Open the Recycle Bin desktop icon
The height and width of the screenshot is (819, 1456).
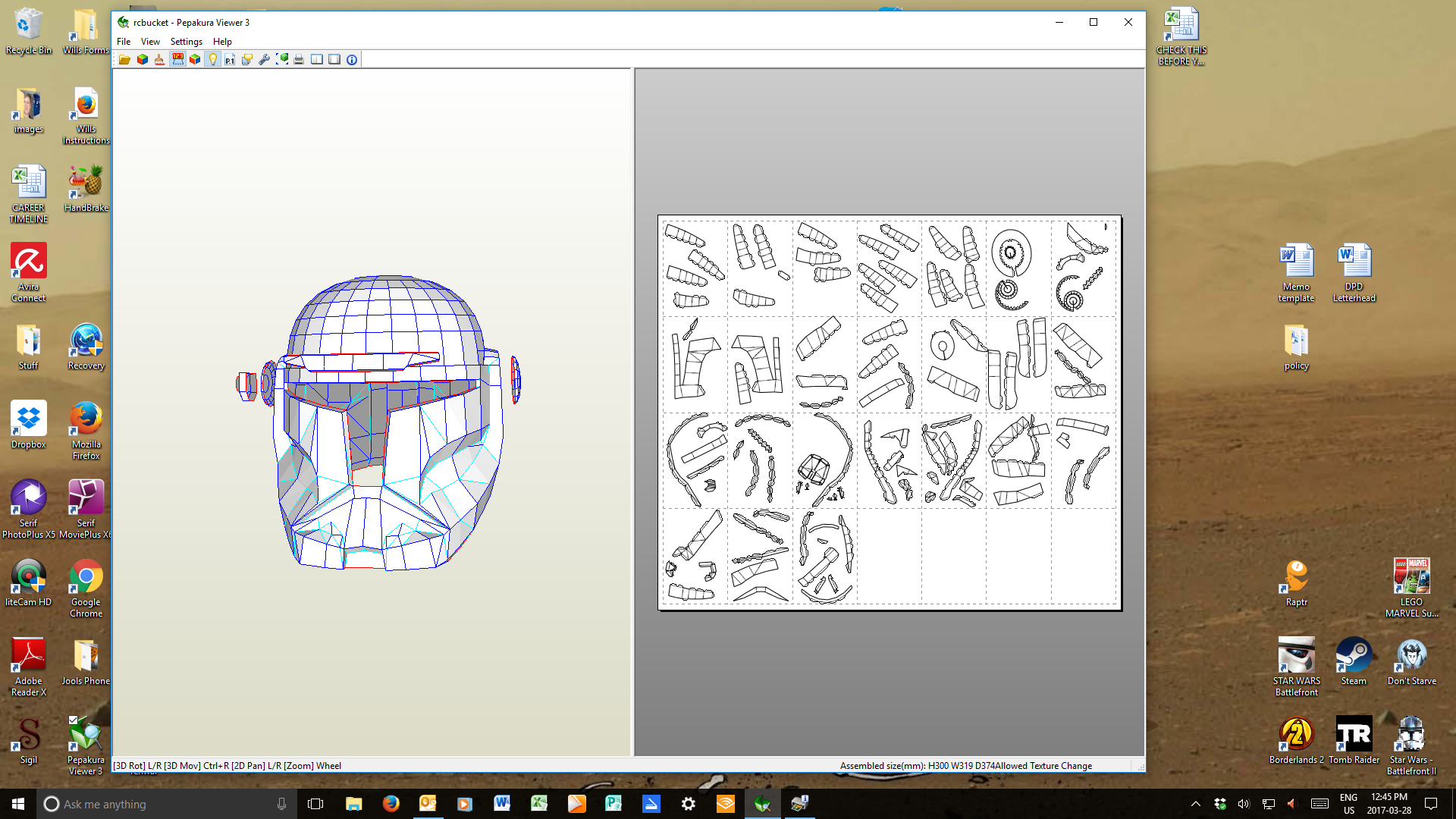[x=29, y=32]
